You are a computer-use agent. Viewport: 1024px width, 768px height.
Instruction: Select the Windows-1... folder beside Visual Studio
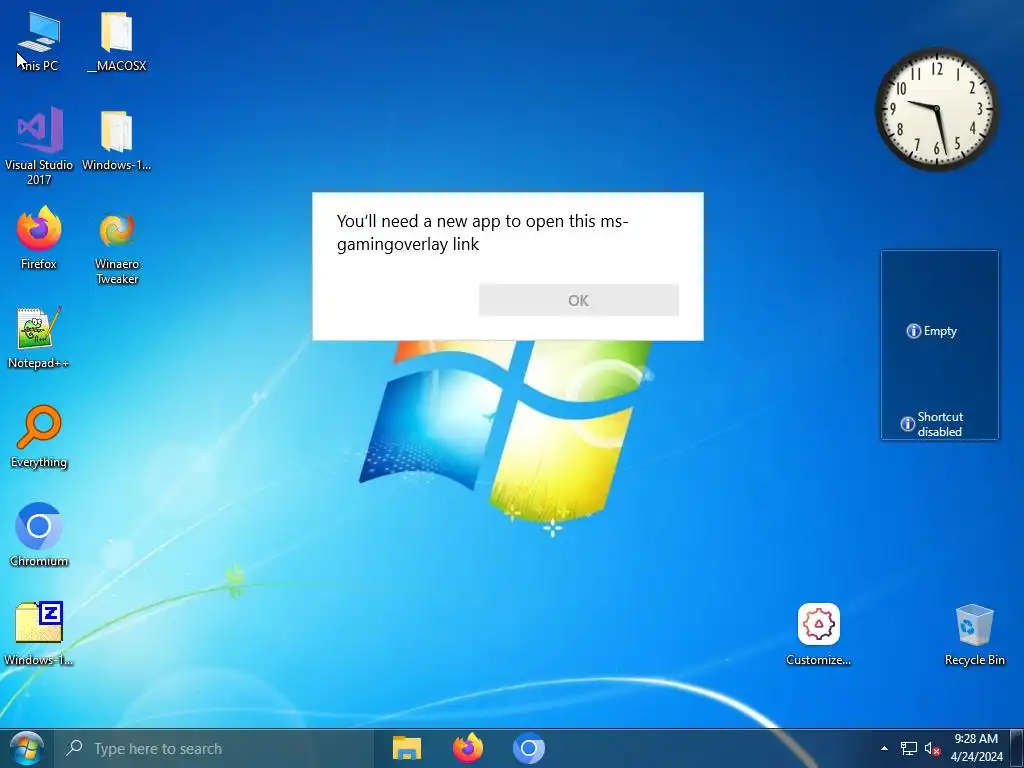click(117, 140)
